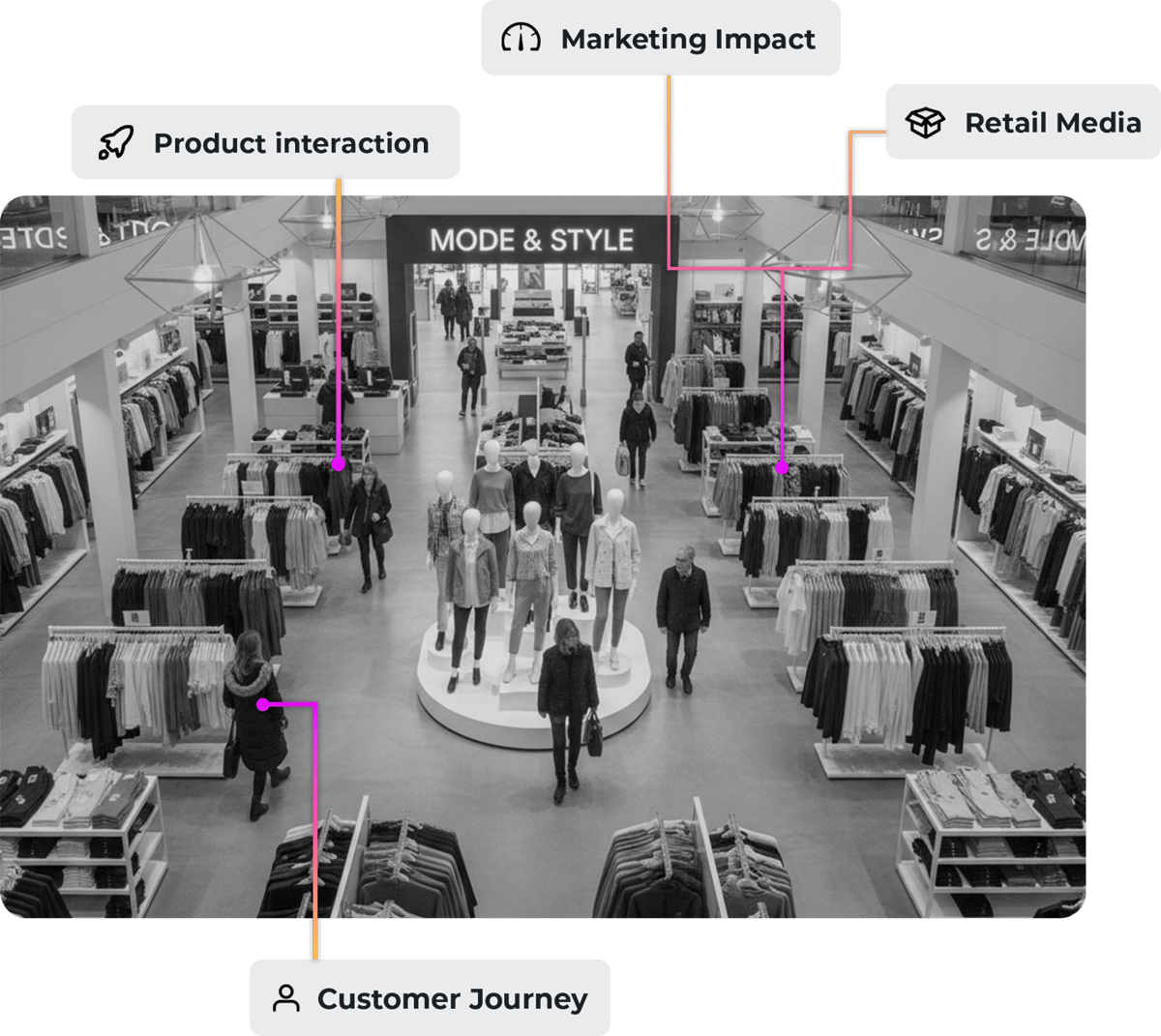Select the Product interaction label text

pos(291,143)
